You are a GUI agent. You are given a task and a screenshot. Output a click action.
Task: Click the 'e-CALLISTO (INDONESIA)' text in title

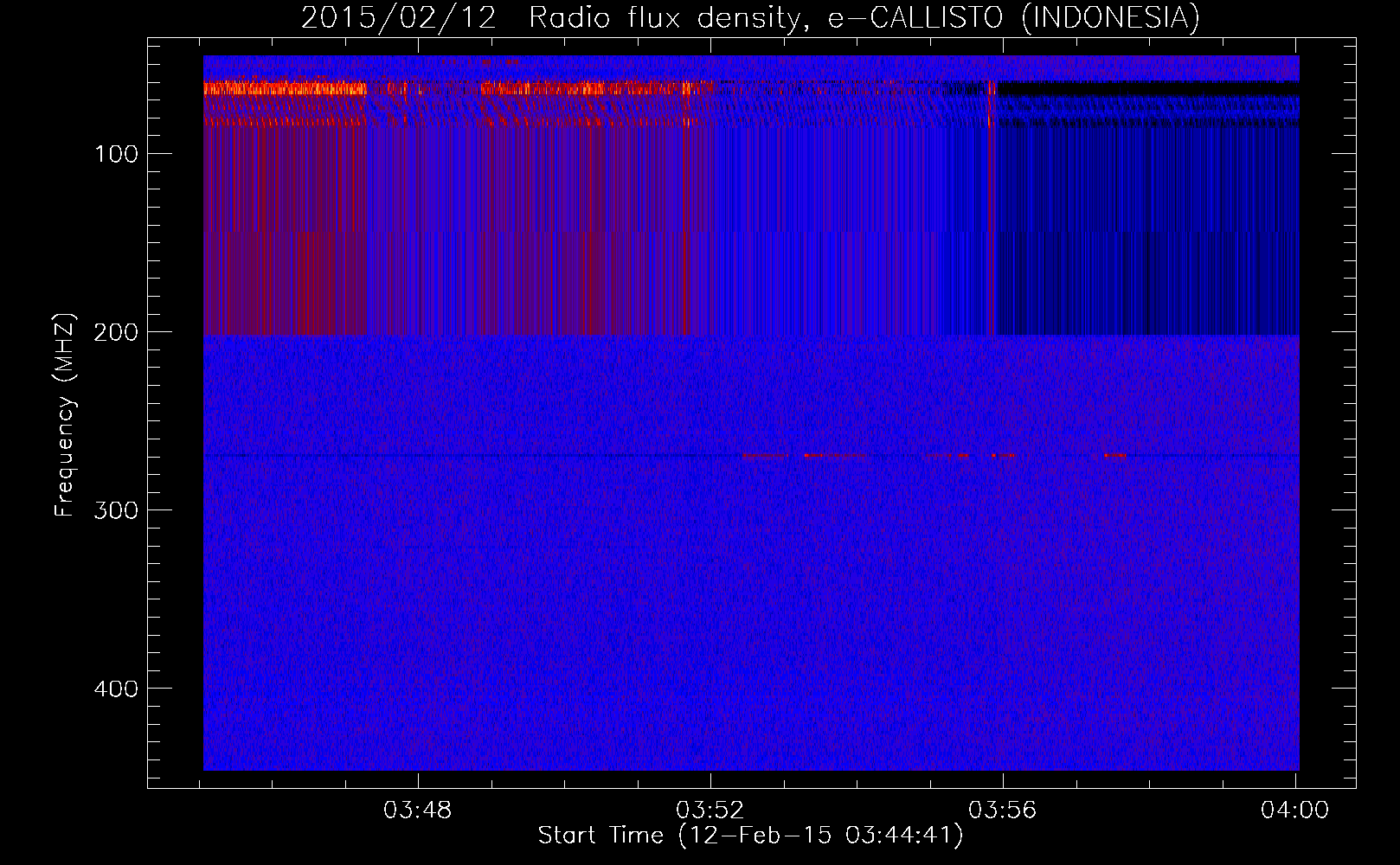[1014, 18]
